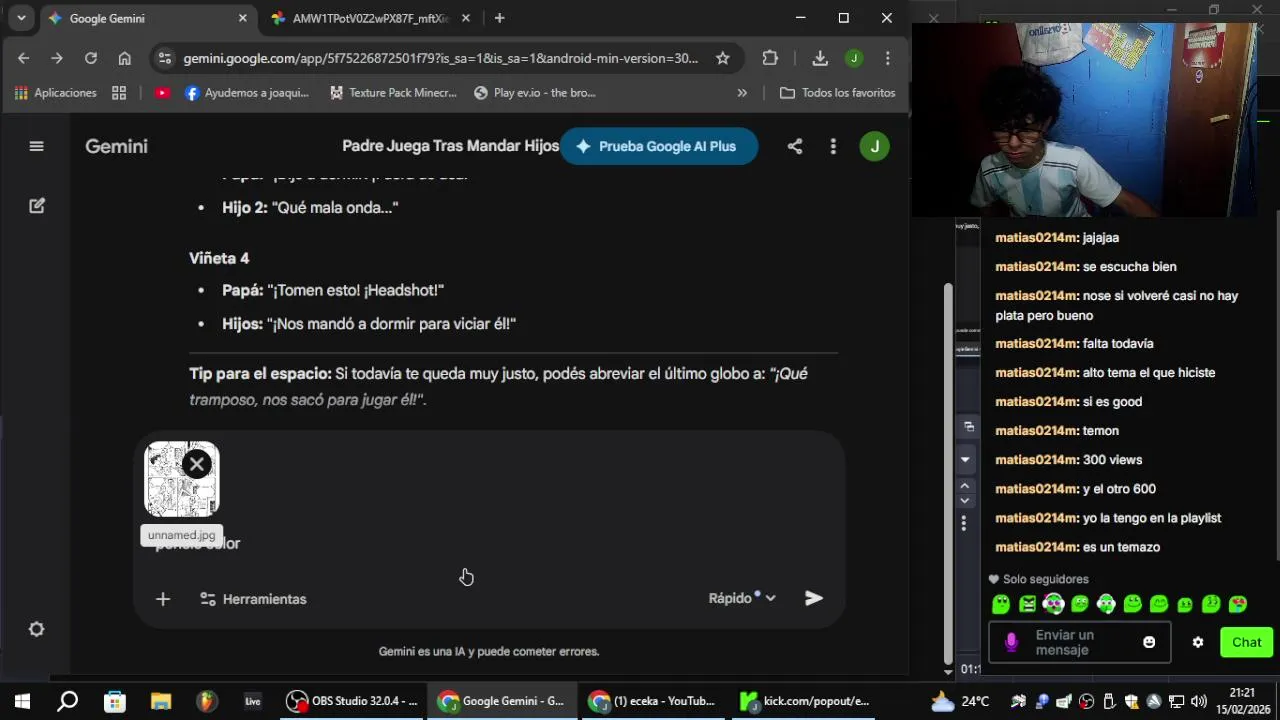Insert the first green blob emote
Image resolution: width=1280 pixels, height=720 pixels.
pyautogui.click(x=1001, y=604)
